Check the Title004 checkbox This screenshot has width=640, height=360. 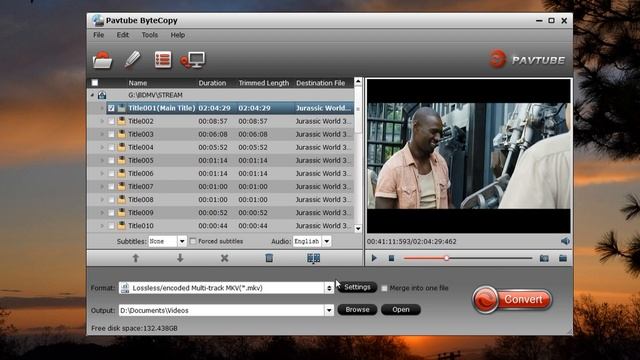[x=111, y=147]
